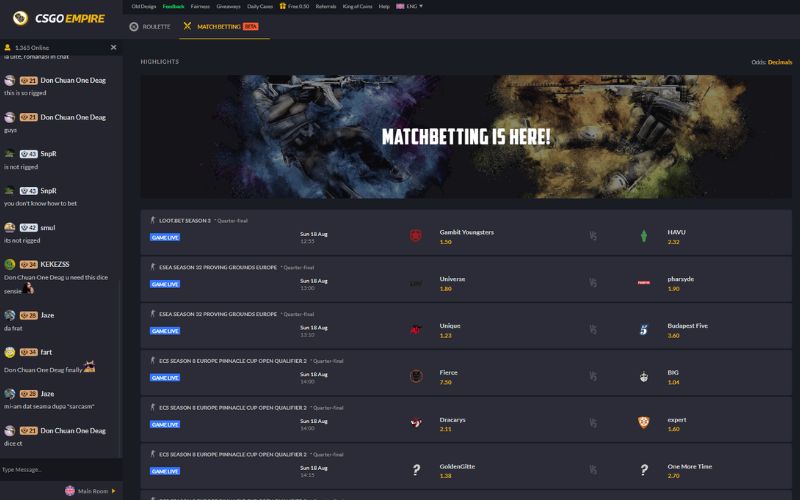Open the Roulette tab

tap(149, 27)
